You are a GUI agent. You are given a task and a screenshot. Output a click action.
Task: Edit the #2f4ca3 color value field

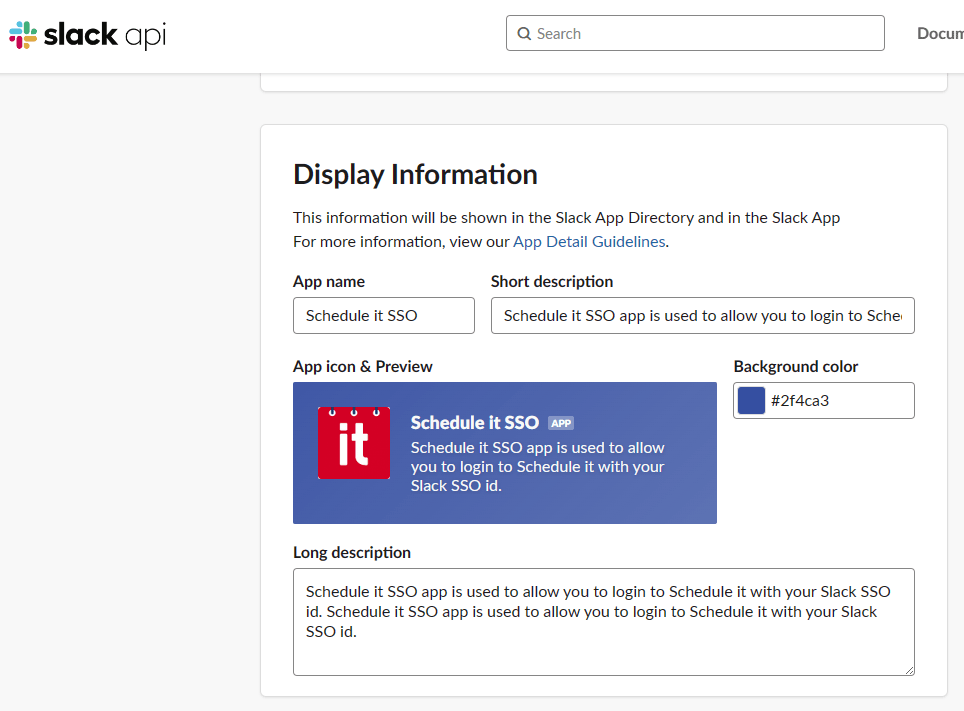coord(824,400)
